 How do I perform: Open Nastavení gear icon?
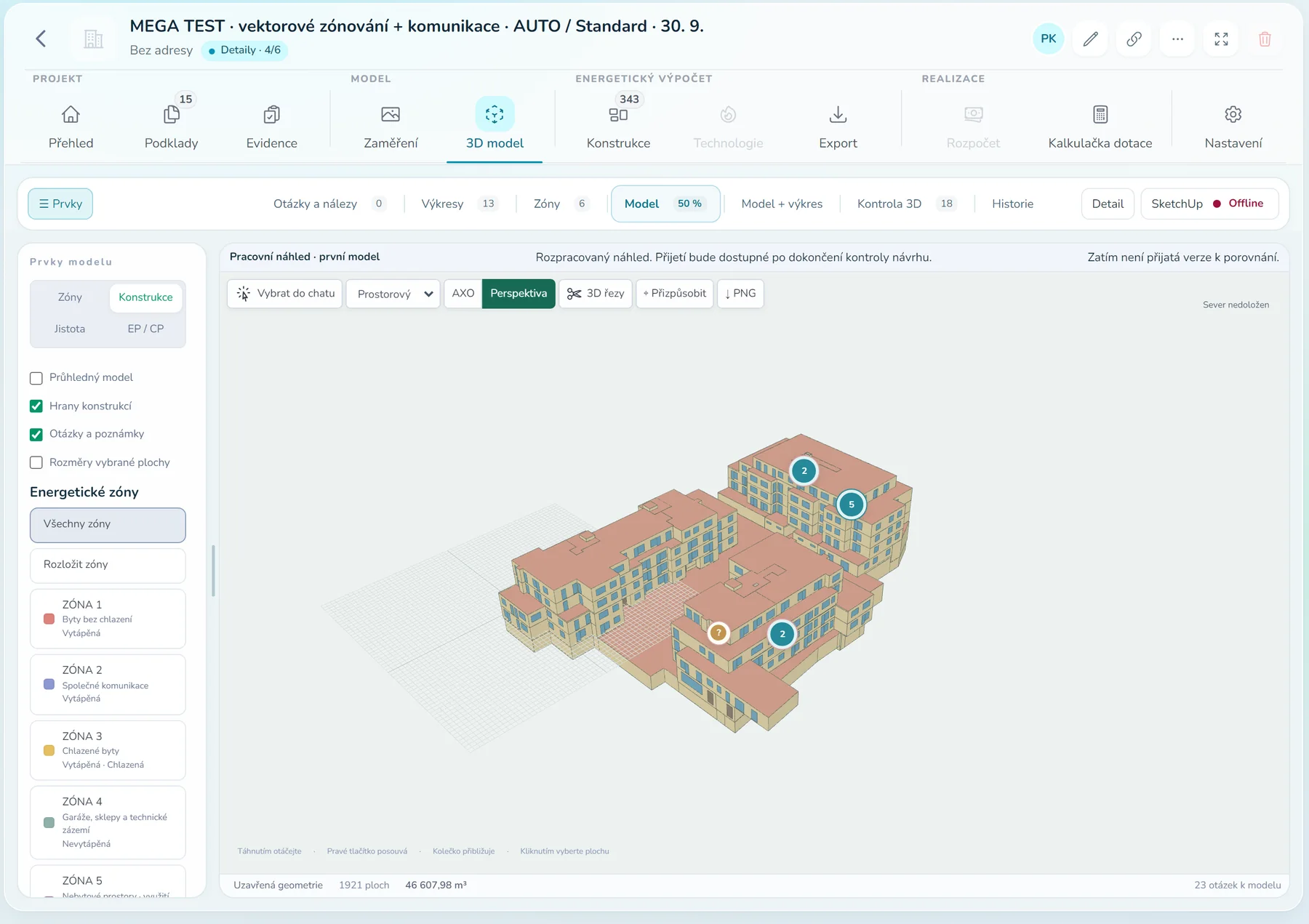point(1233,114)
